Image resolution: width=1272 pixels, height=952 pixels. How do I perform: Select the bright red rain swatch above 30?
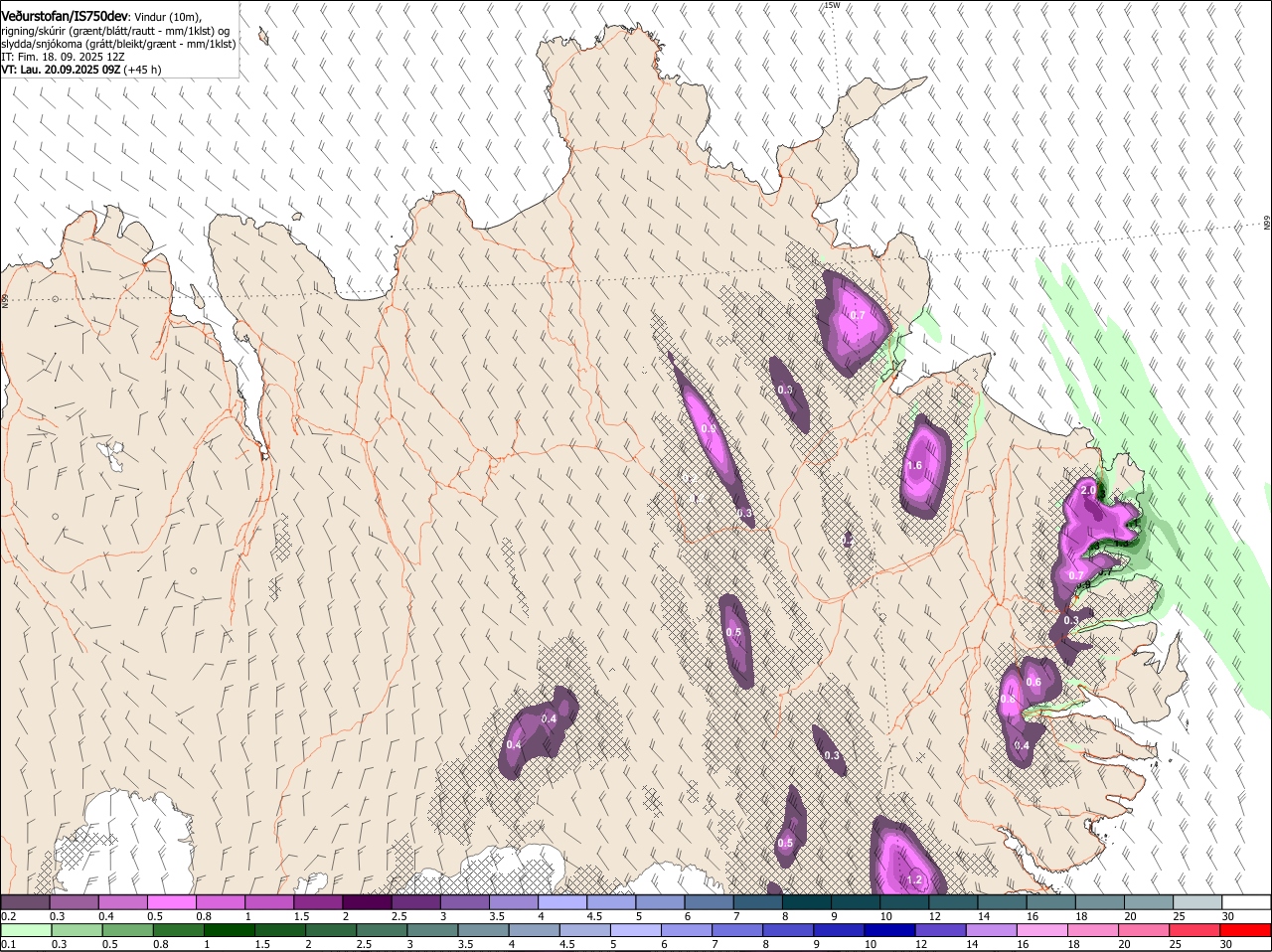coord(1245,930)
